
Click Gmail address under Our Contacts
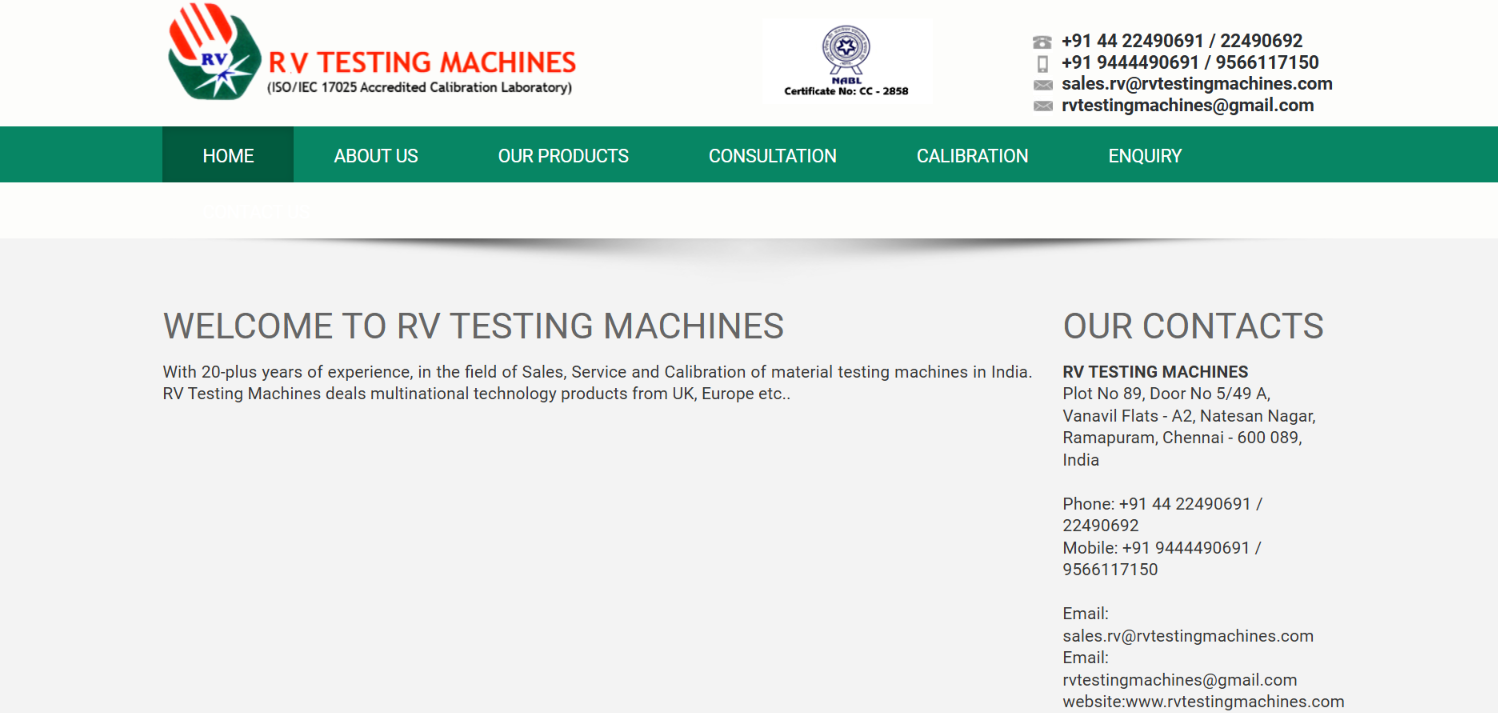click(x=1180, y=680)
